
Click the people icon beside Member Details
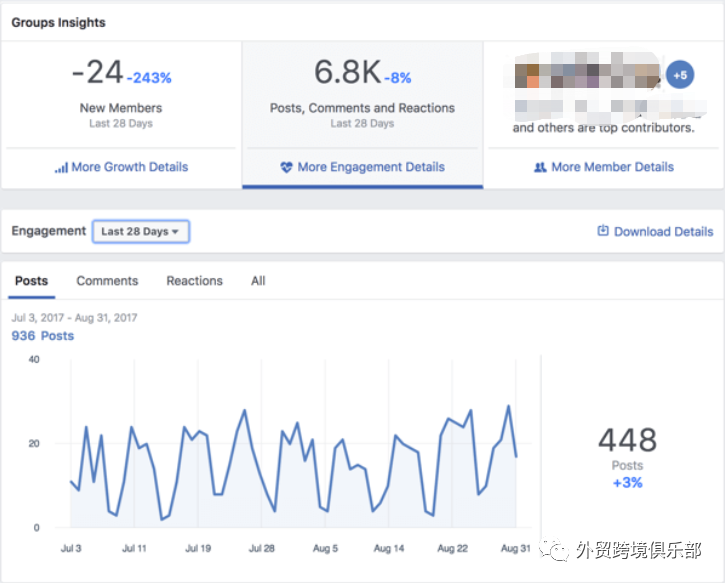[540, 167]
